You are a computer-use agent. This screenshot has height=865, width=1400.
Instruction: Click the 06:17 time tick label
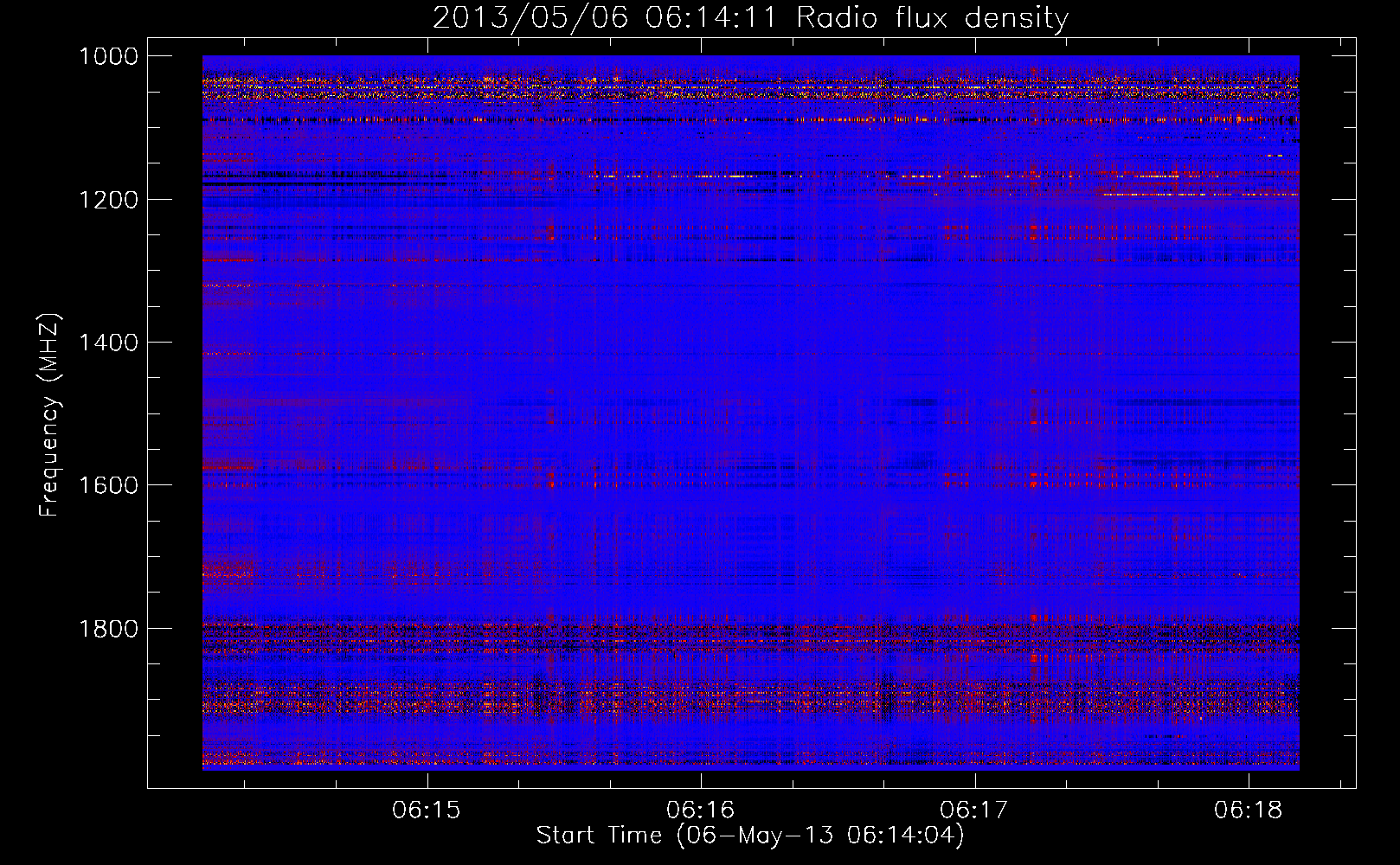(x=974, y=811)
